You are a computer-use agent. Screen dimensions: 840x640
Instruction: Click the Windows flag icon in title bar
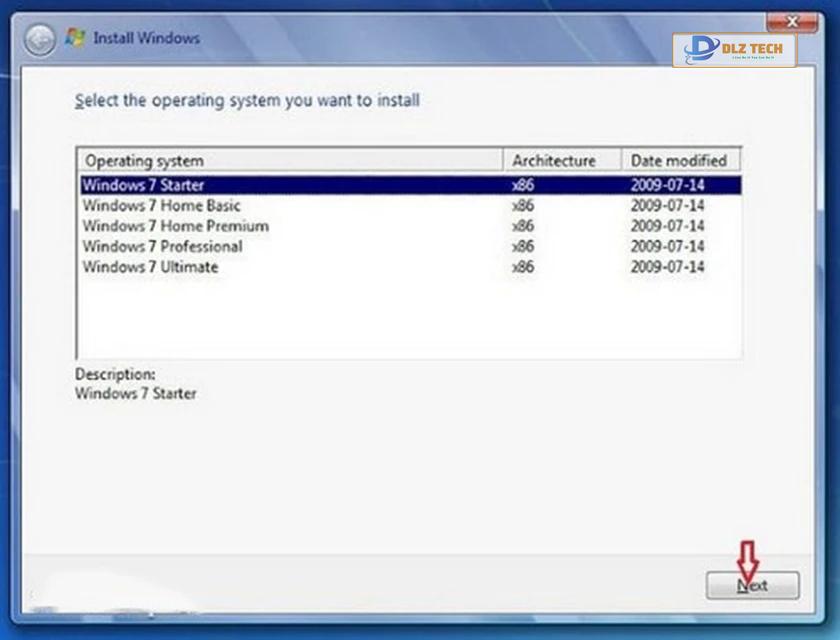[75, 37]
